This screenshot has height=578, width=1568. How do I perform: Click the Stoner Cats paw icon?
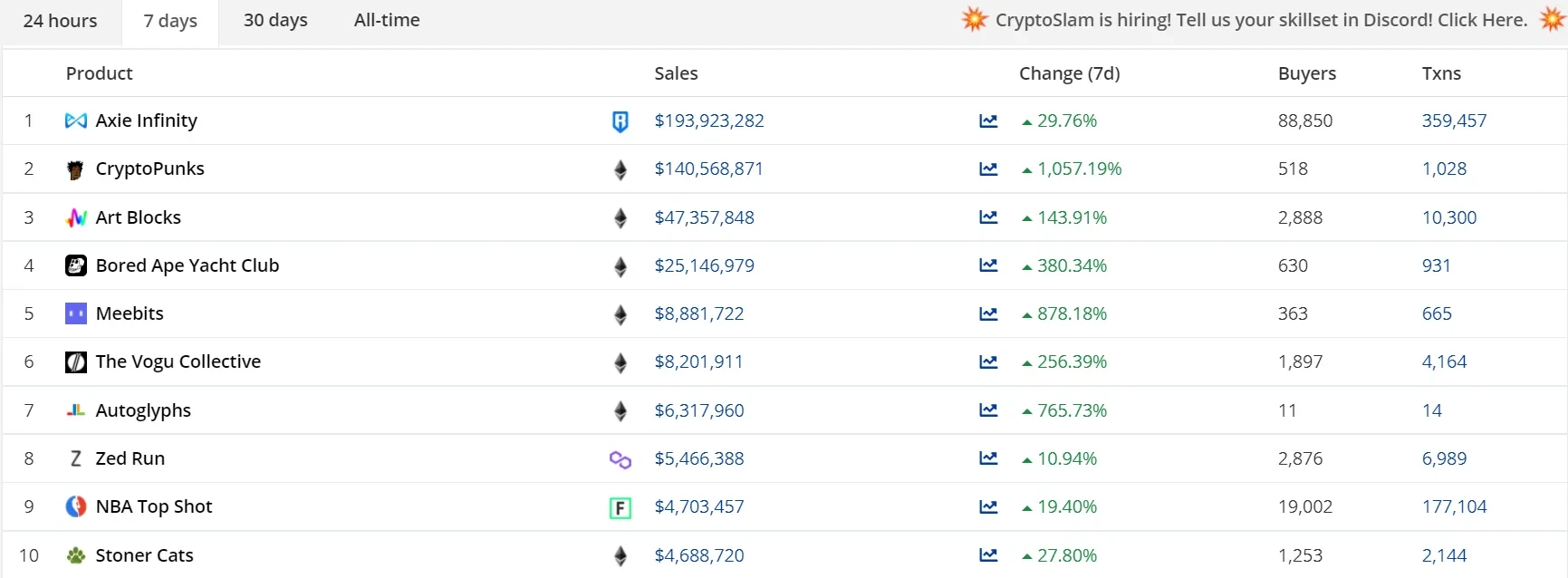[x=76, y=555]
